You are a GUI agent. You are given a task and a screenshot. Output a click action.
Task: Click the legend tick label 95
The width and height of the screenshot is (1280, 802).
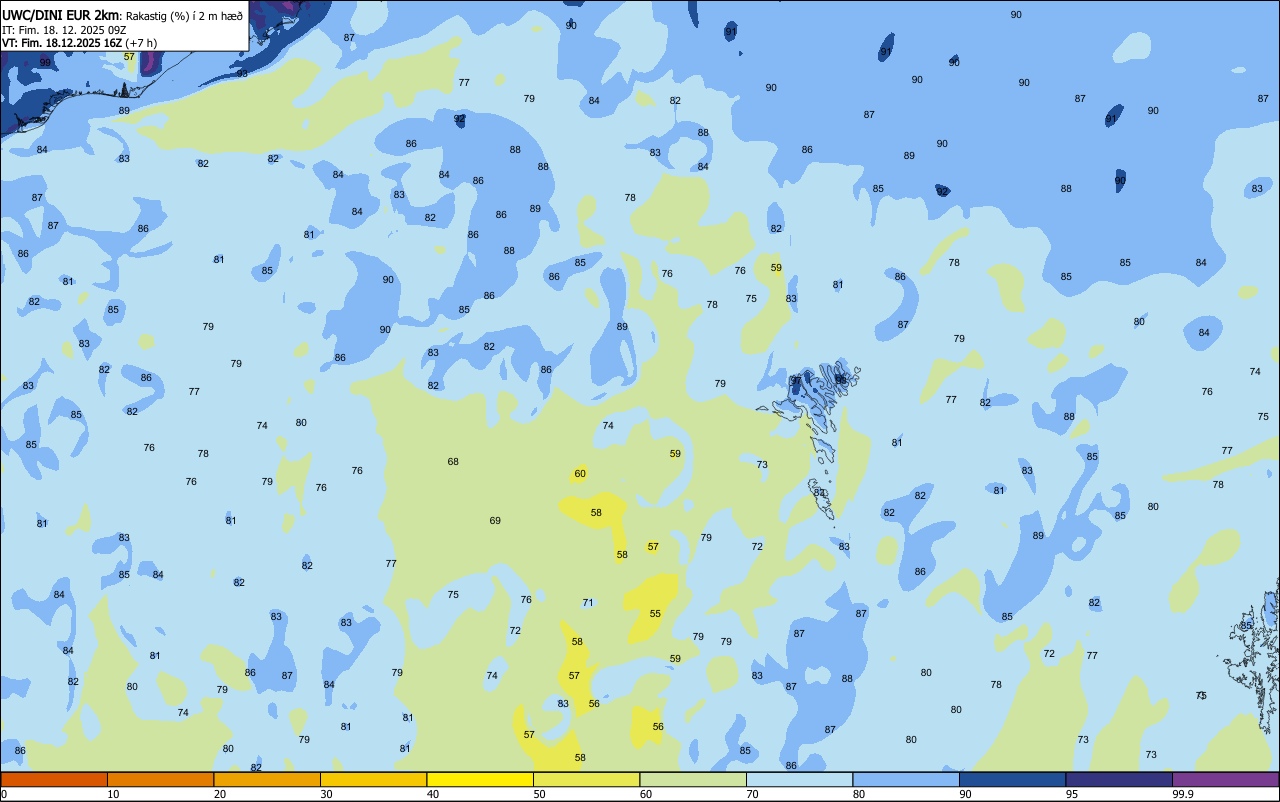coord(1071,794)
